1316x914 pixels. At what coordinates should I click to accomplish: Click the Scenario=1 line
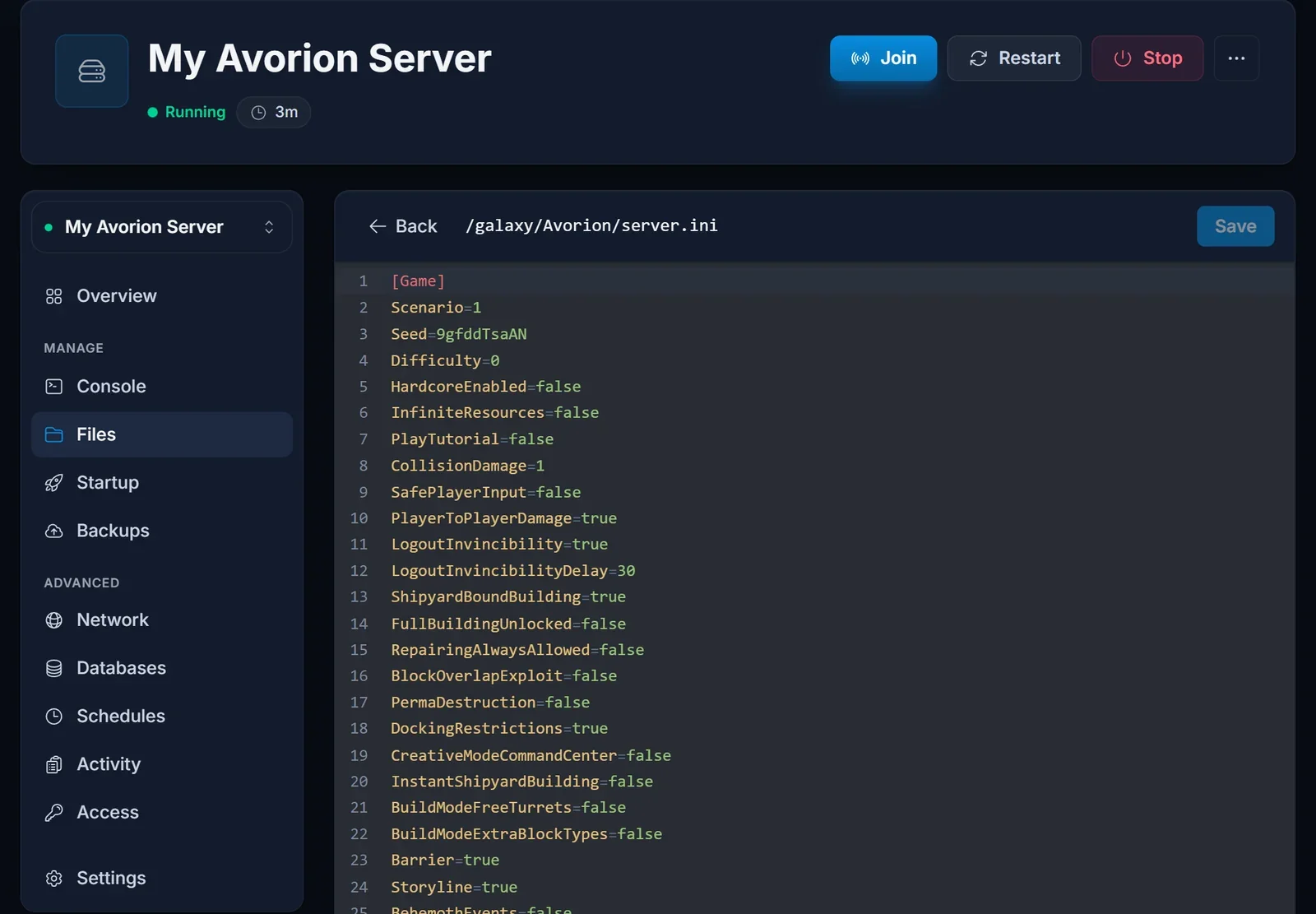pyautogui.click(x=436, y=308)
